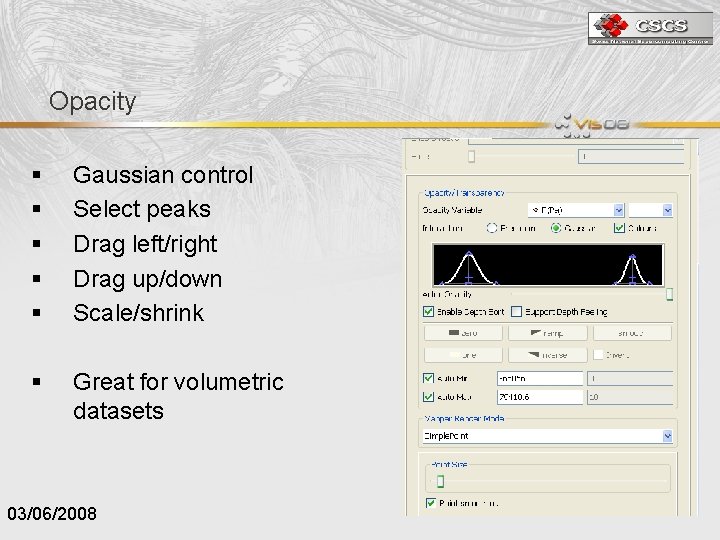
Task: Click the greyed field right of Auto Min value
Action: click(630, 378)
